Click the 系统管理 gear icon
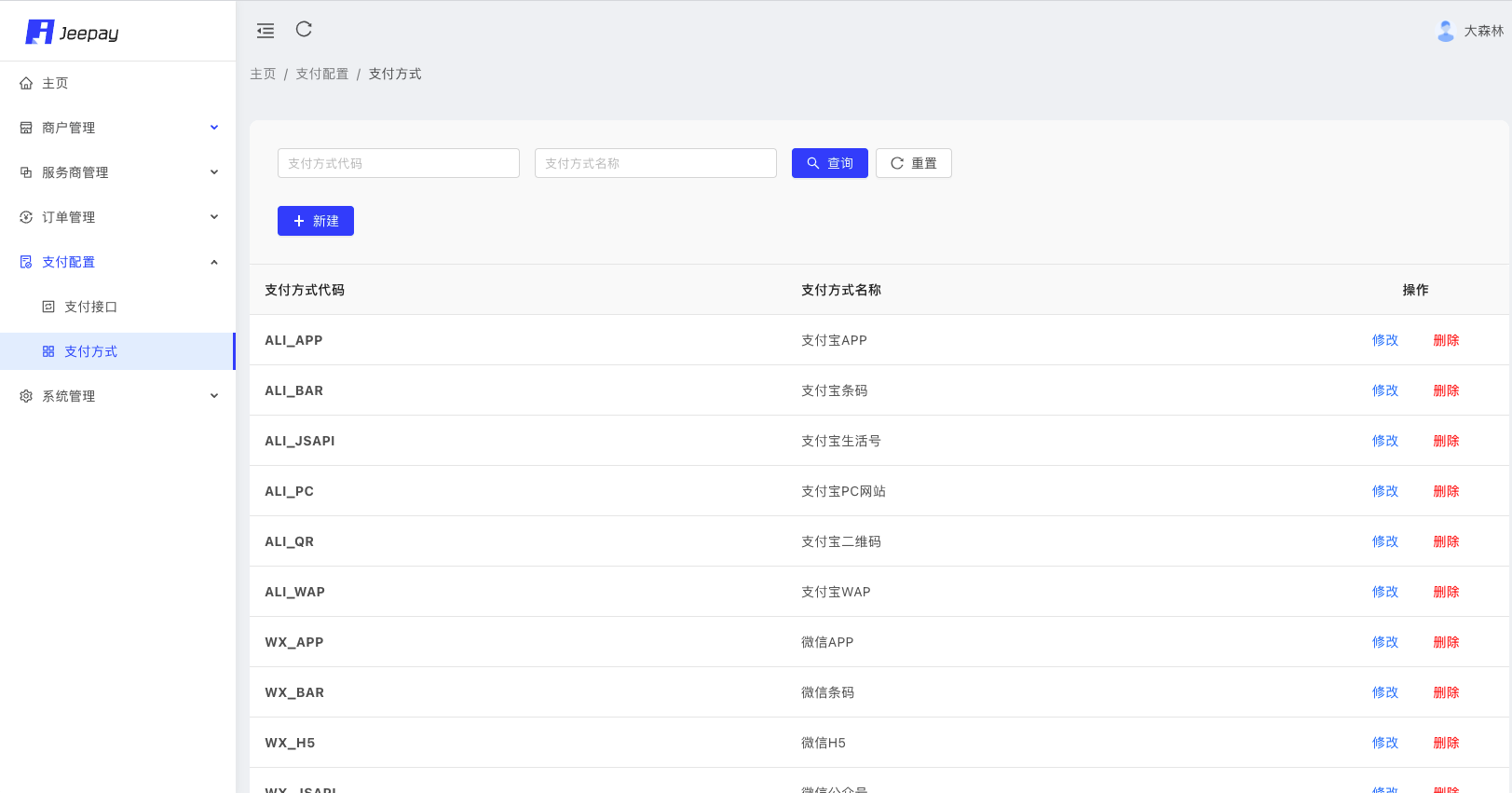 point(26,396)
